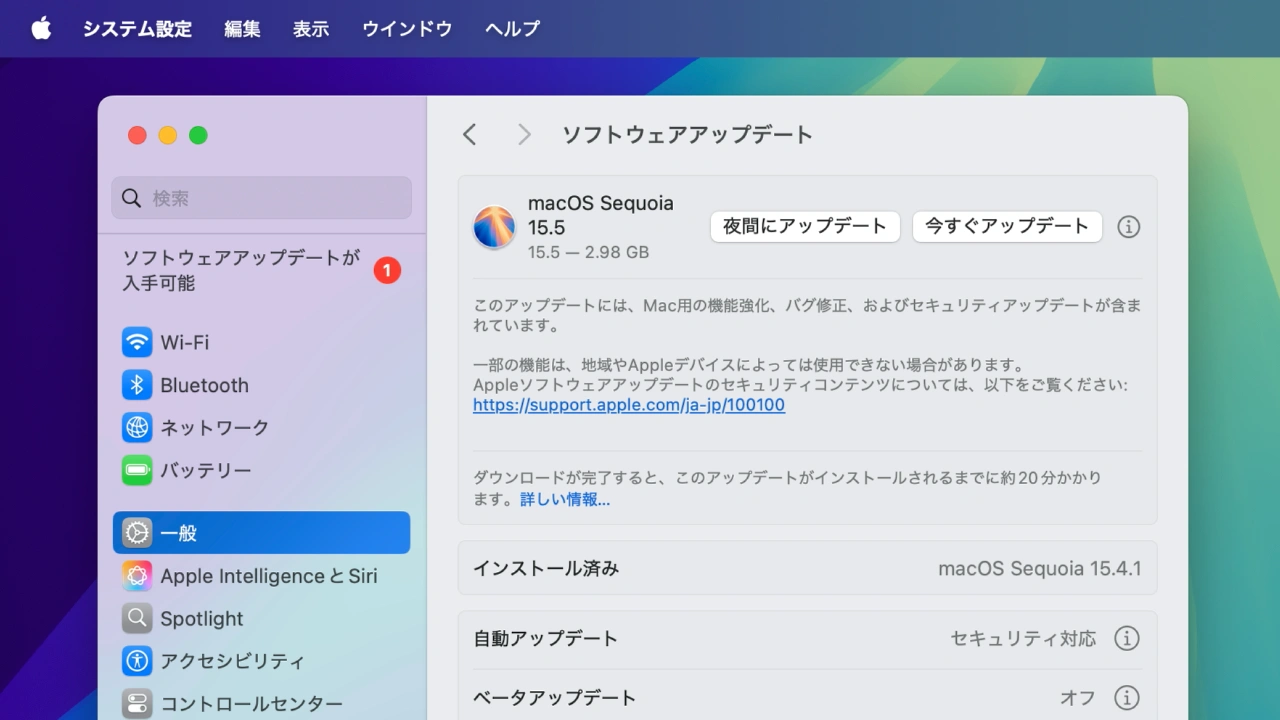Click 今すぐアップデート button
Image resolution: width=1280 pixels, height=720 pixels.
(x=1007, y=227)
